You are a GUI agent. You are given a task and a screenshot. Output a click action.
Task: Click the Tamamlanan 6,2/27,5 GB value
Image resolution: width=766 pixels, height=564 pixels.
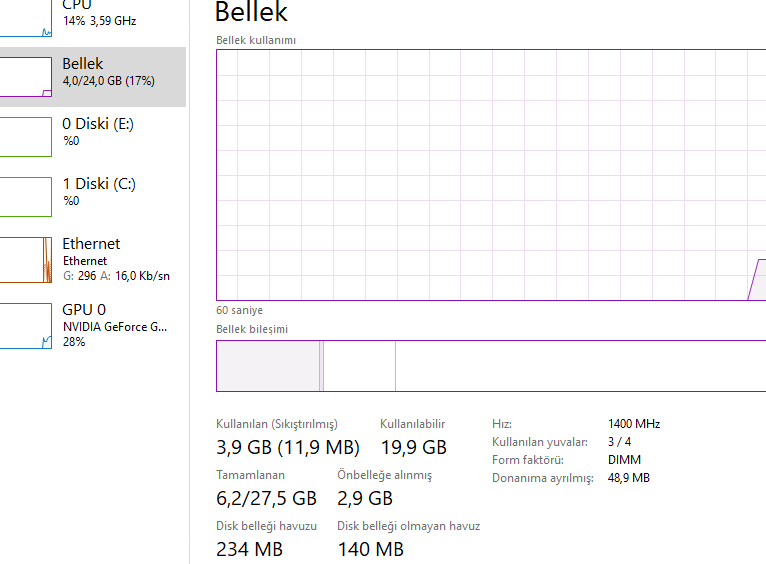click(266, 498)
